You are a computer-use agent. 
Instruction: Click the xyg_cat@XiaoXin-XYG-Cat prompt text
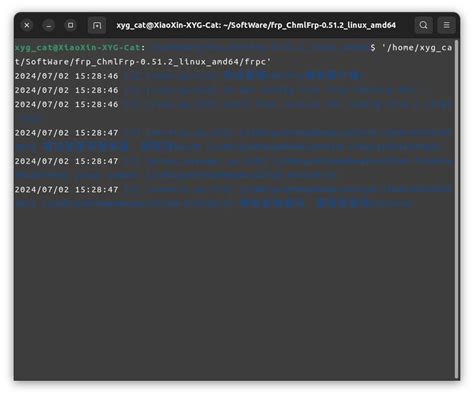click(x=77, y=48)
